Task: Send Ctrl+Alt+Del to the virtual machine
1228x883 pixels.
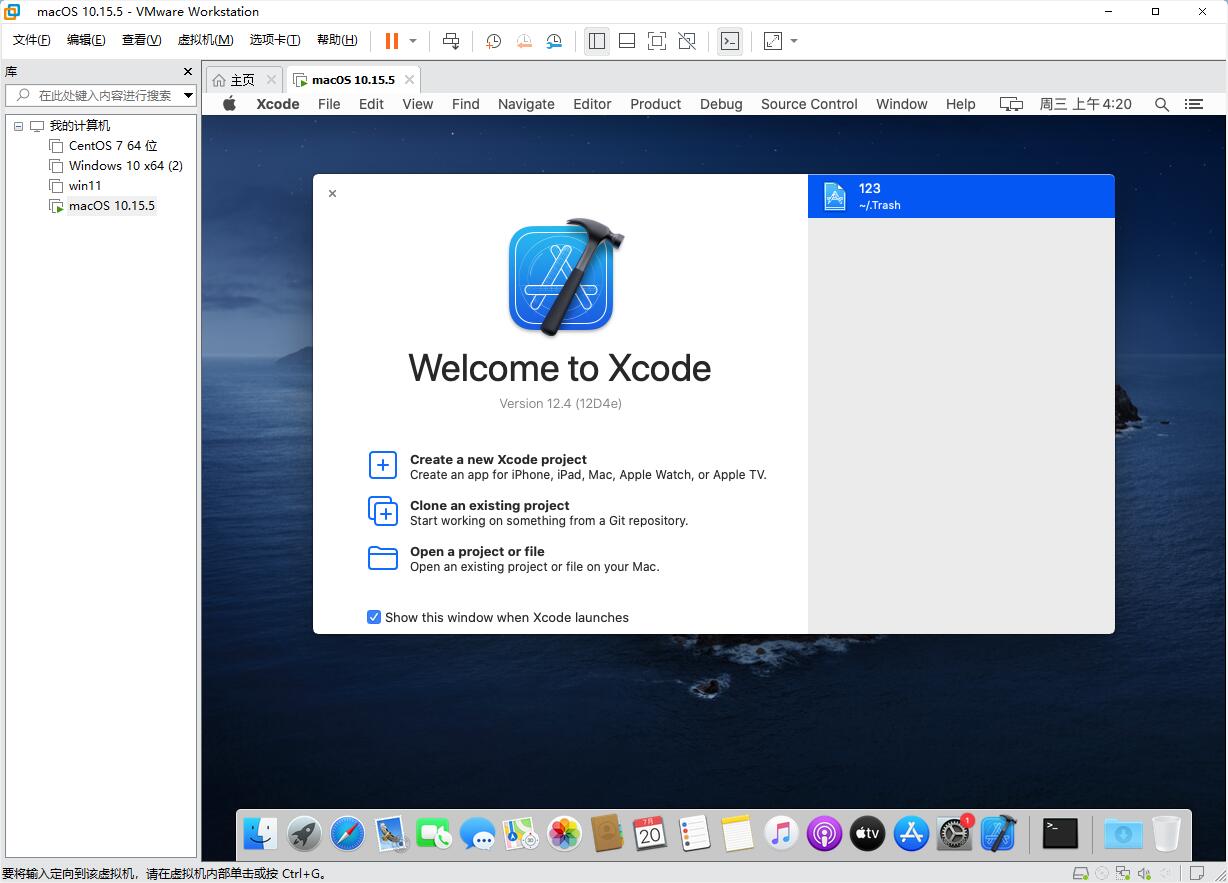Action: click(451, 41)
